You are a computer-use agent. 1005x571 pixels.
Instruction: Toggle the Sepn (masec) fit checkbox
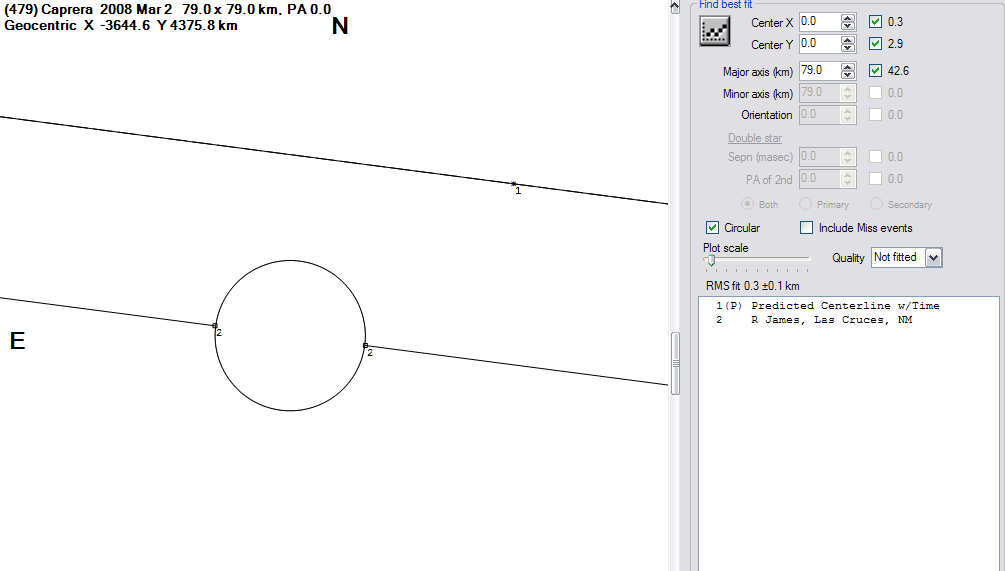pyautogui.click(x=876, y=156)
